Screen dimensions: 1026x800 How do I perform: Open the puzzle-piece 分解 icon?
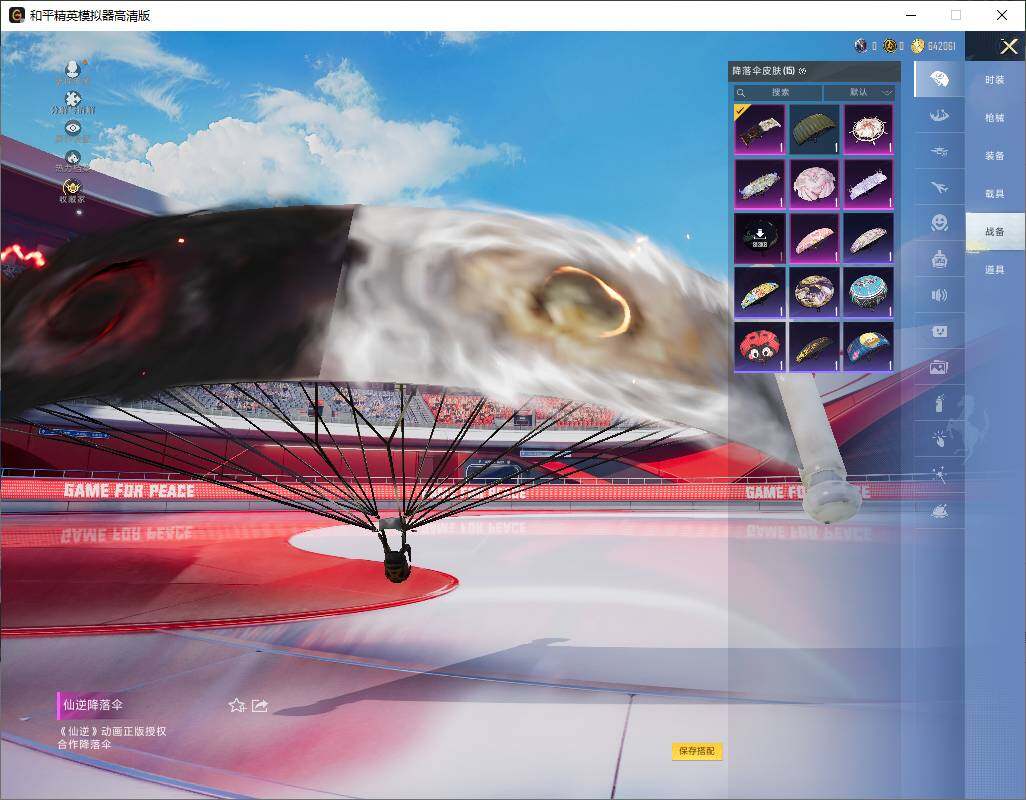[x=73, y=99]
